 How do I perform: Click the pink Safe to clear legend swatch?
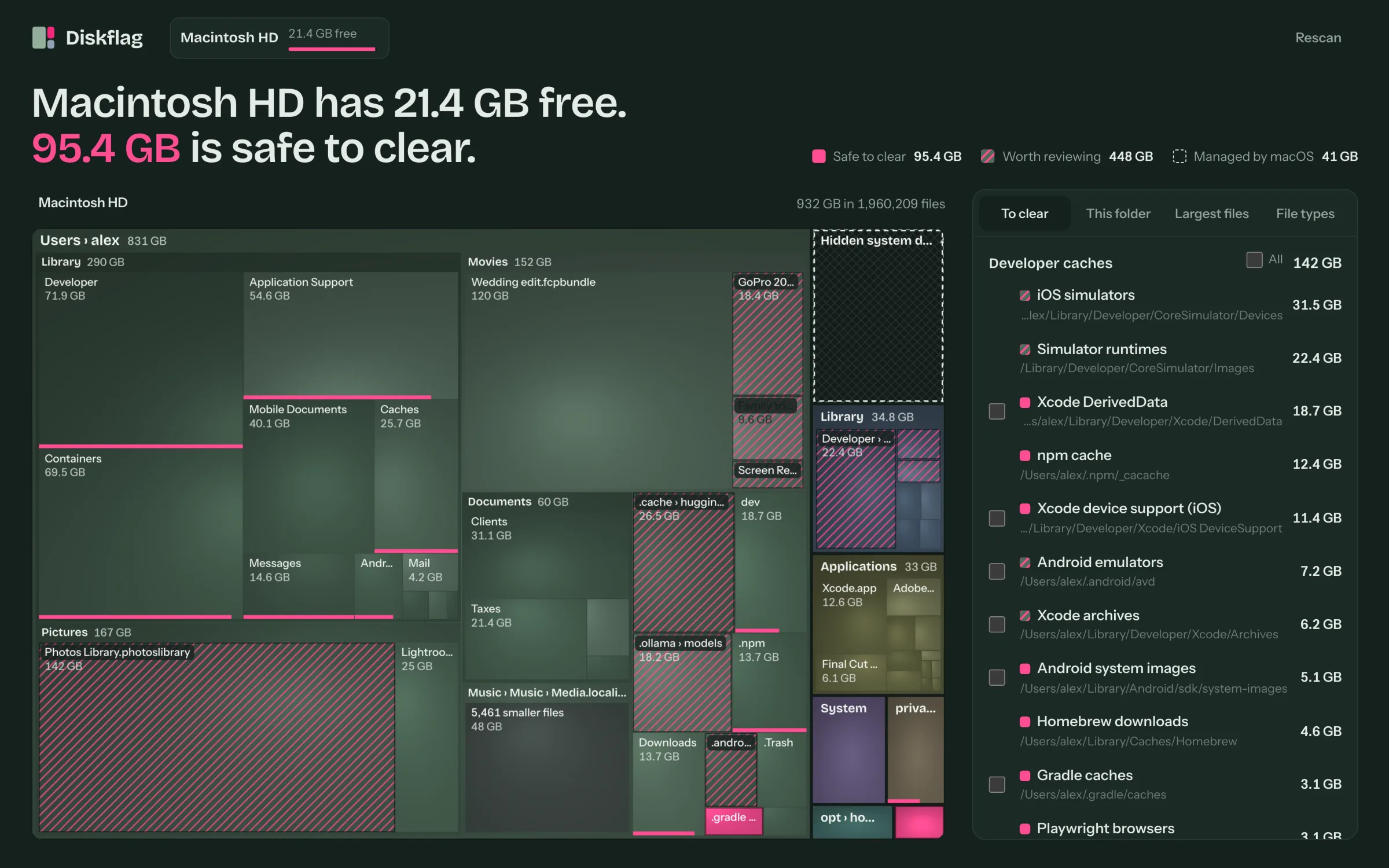tap(819, 156)
